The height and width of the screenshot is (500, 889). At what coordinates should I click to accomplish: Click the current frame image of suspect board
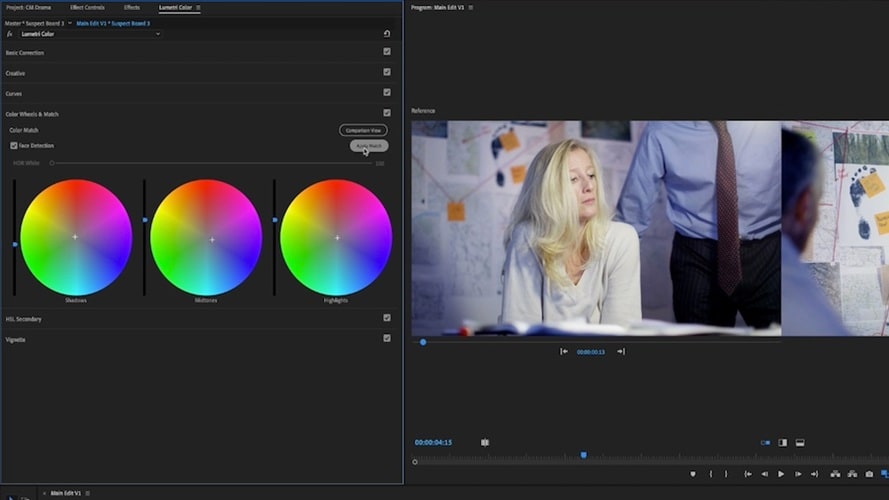[835, 228]
